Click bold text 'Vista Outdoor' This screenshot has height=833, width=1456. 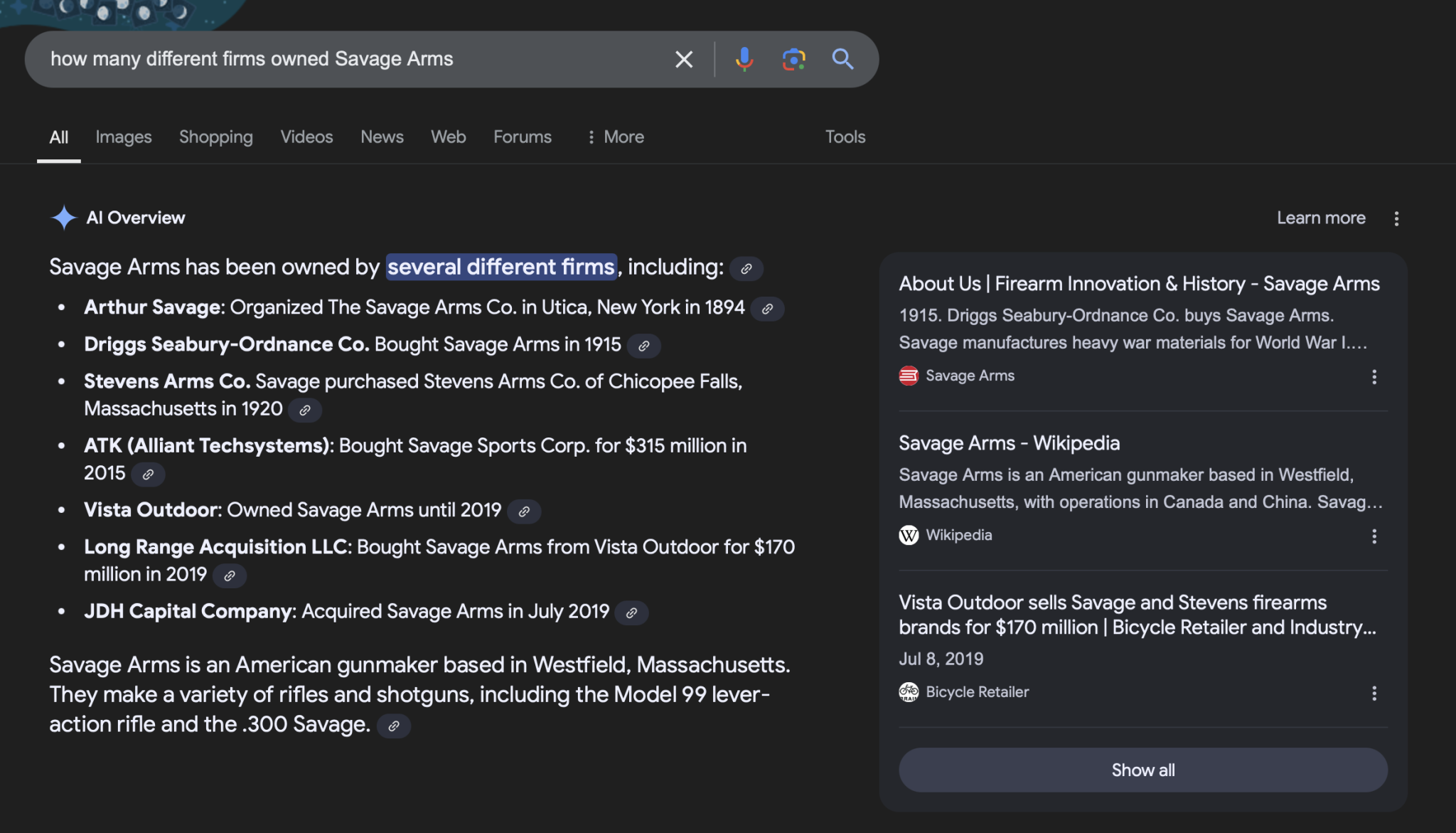(x=151, y=510)
